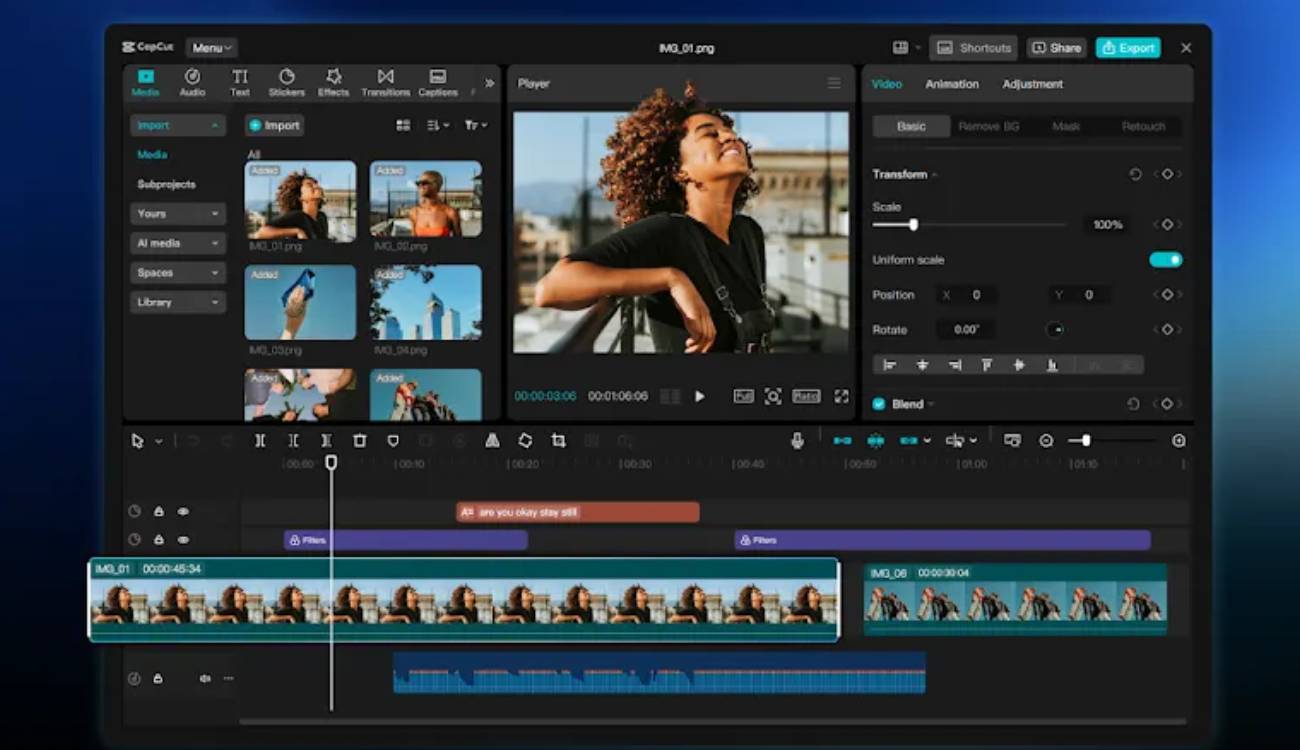This screenshot has height=750, width=1300.
Task: Toggle the Uniform scale switch
Action: point(1166,260)
